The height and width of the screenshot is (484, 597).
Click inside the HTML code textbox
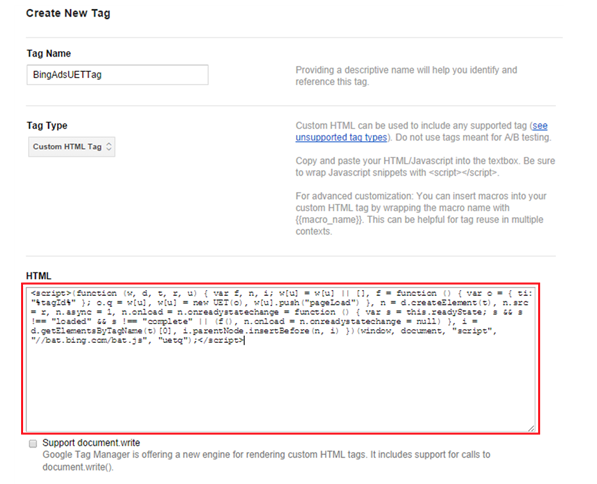281,359
